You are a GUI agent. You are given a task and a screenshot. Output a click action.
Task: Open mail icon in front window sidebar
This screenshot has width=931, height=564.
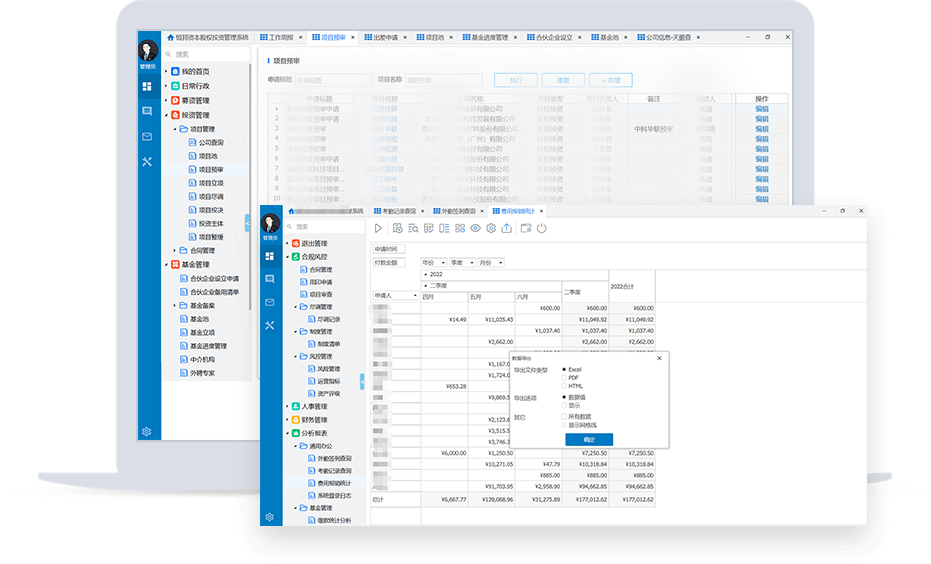[270, 302]
